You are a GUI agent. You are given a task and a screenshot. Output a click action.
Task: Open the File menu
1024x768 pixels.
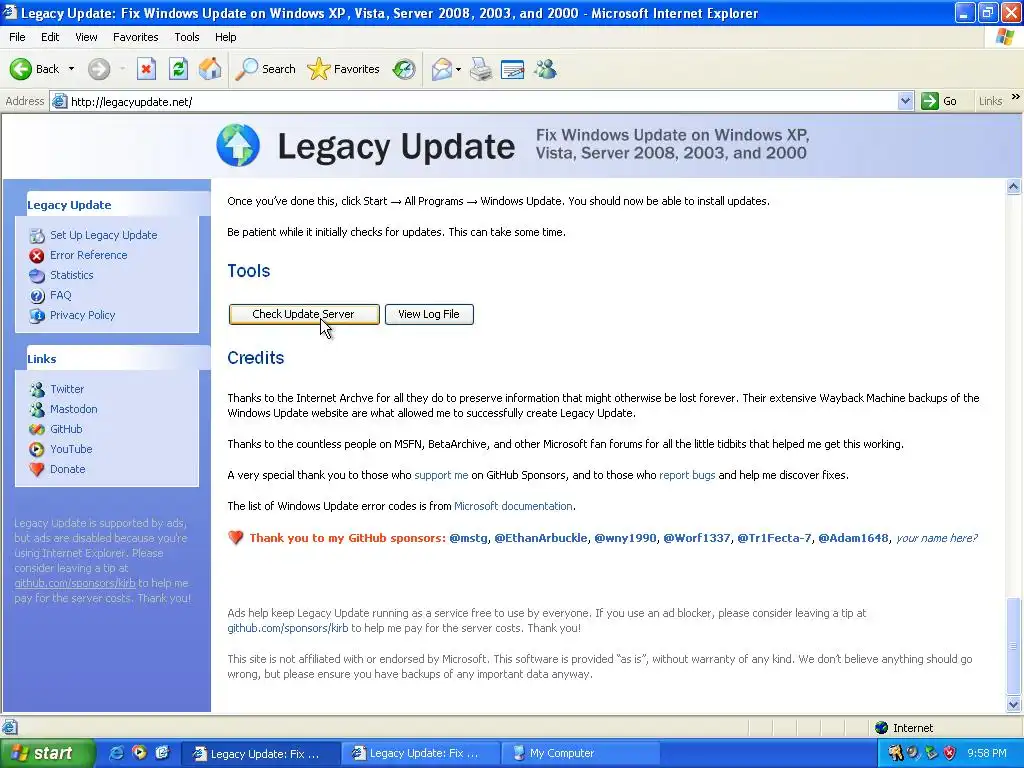click(x=17, y=37)
